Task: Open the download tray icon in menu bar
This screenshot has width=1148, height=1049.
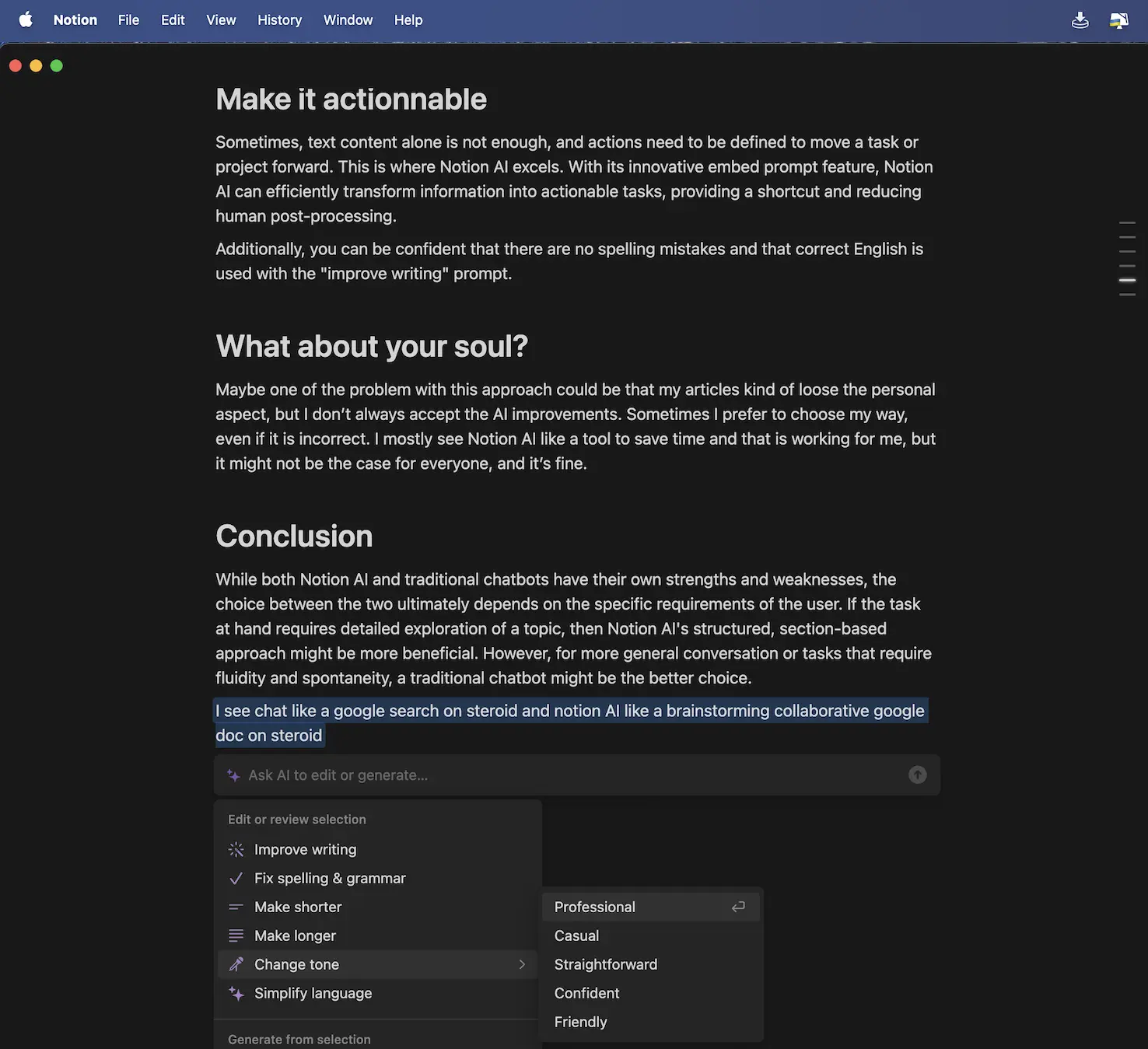Action: click(x=1080, y=20)
